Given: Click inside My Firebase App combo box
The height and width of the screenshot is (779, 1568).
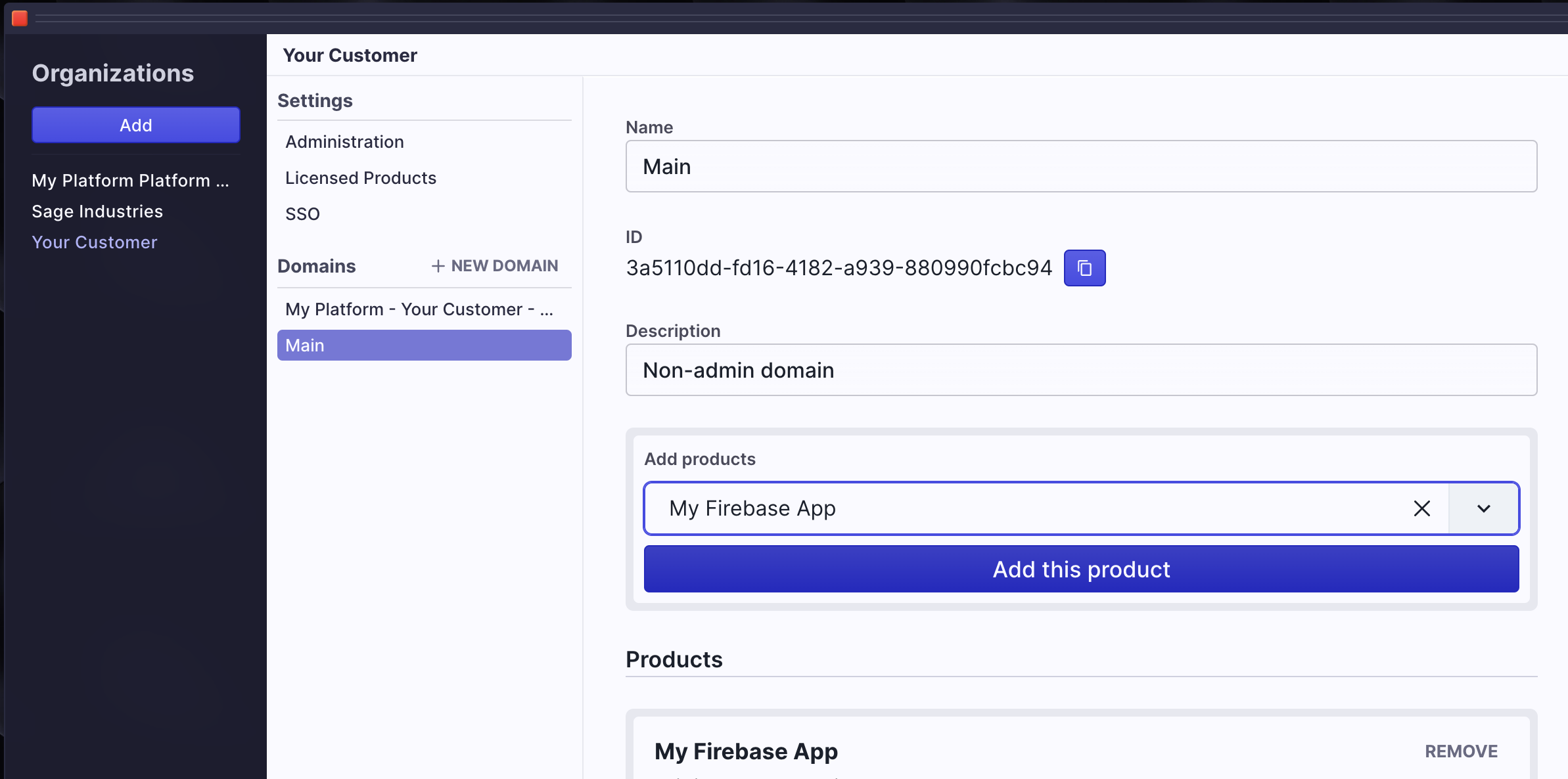Looking at the screenshot, I should pyautogui.click(x=1025, y=508).
